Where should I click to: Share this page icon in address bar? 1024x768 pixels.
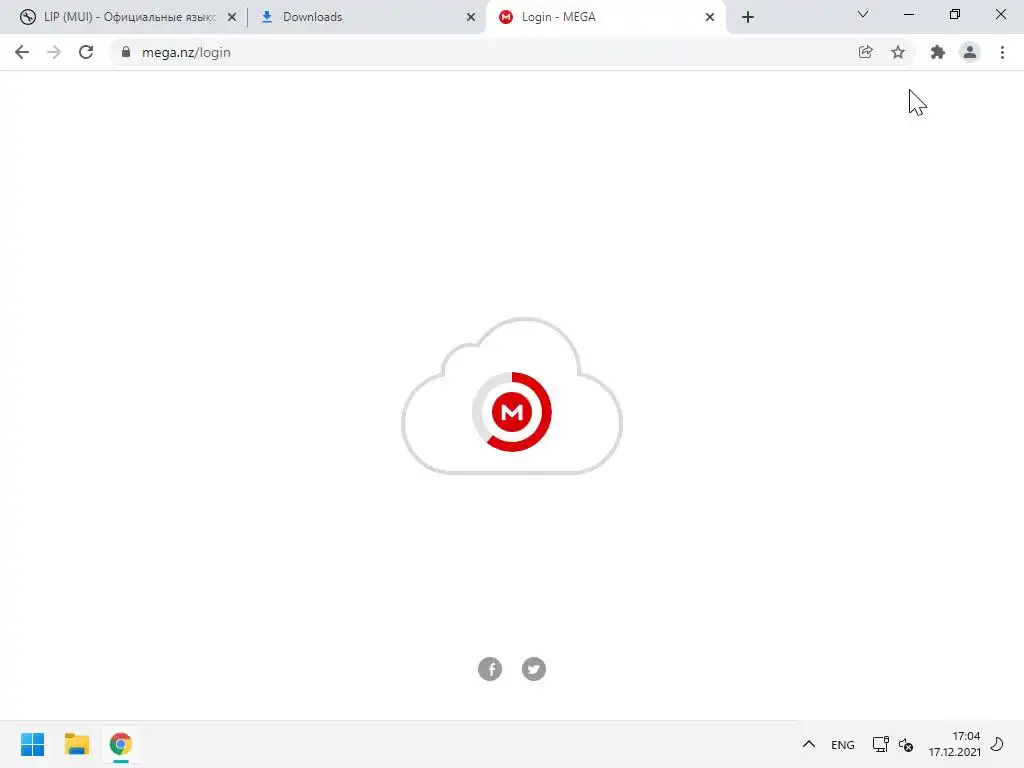coord(865,52)
